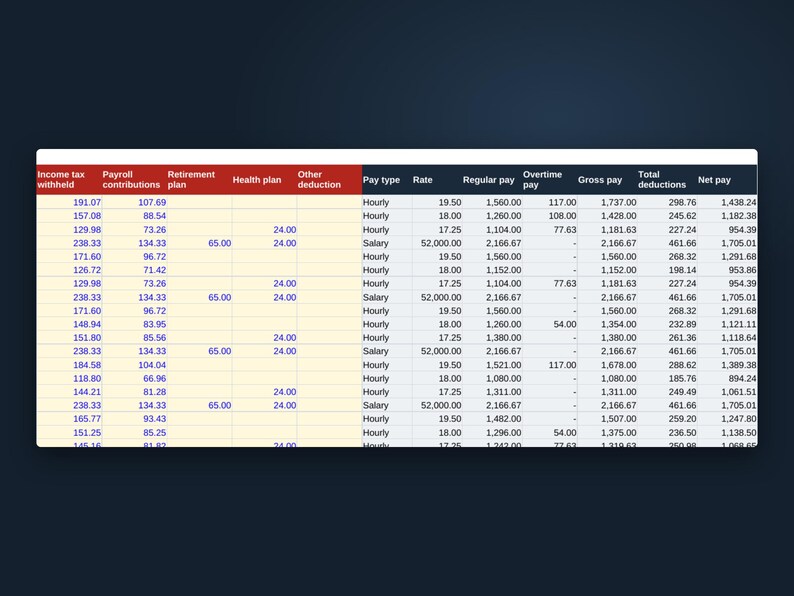Image resolution: width=794 pixels, height=596 pixels.
Task: Select net pay cell 1,438.24
Action: (727, 203)
